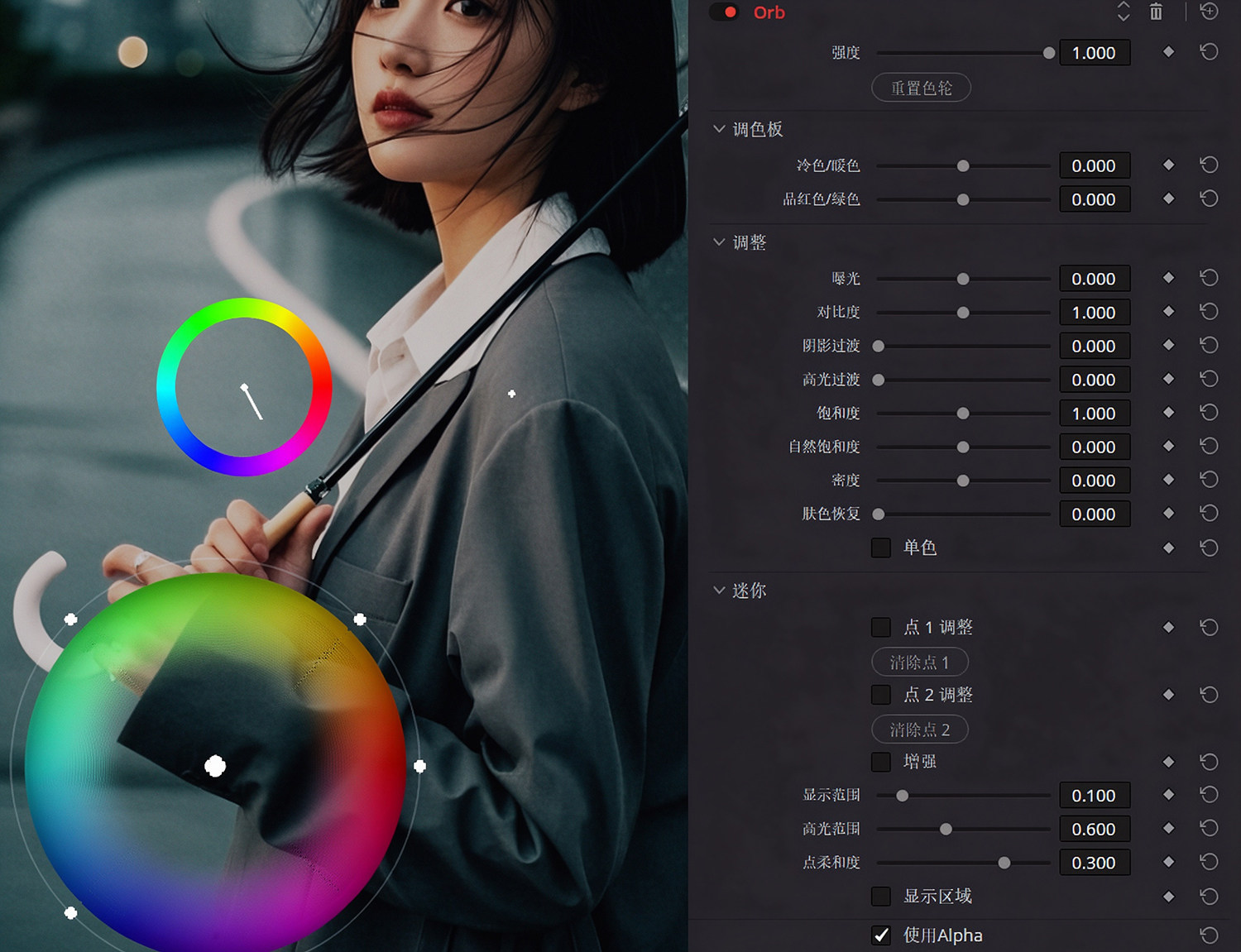Enable the 点 2 调整 checkbox
Screen dimensions: 1241x952
coord(881,695)
